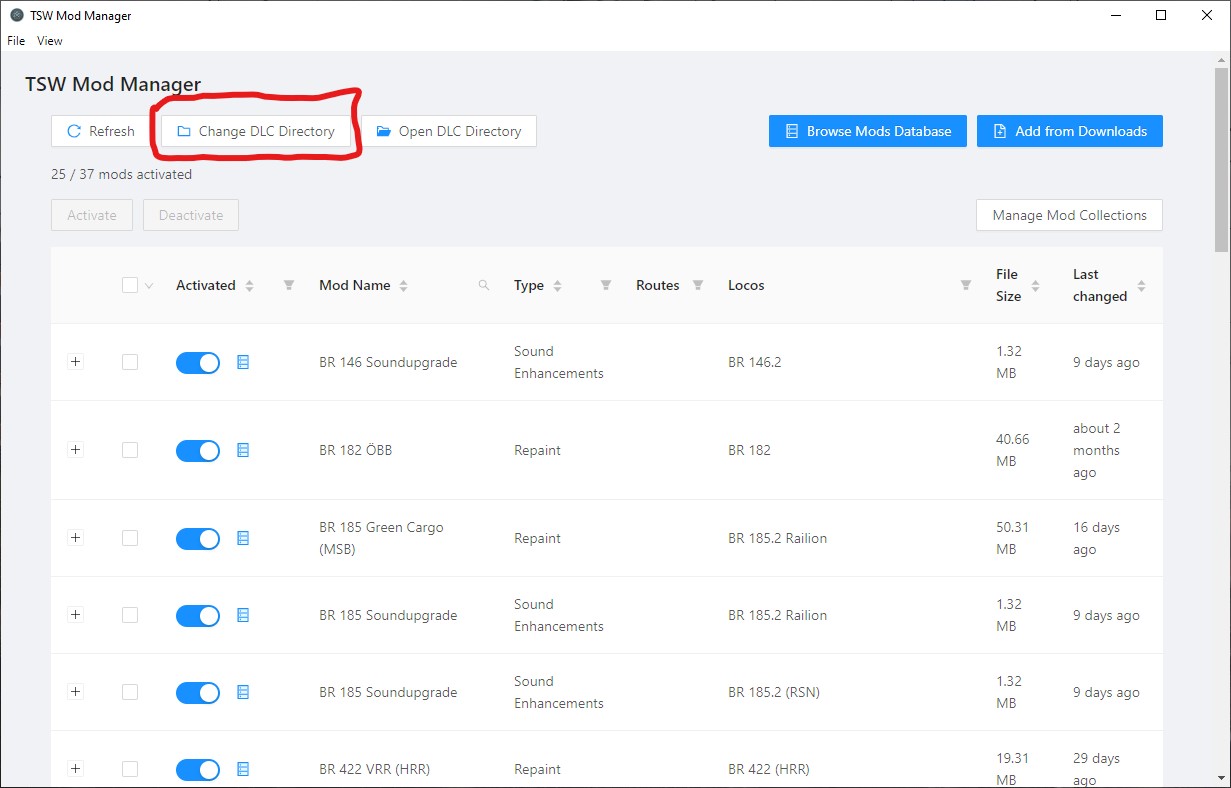Disable the BR 185 Green Cargo mod switch
Screen dimensions: 1231x788
coord(198,539)
